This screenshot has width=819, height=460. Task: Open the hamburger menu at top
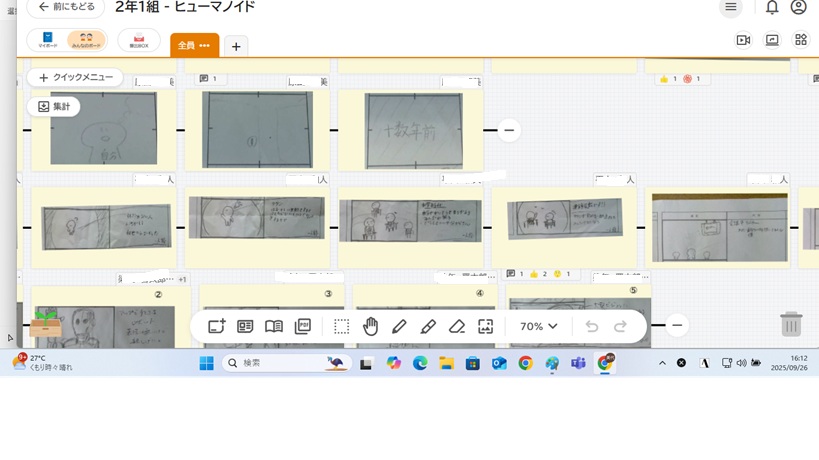(731, 7)
